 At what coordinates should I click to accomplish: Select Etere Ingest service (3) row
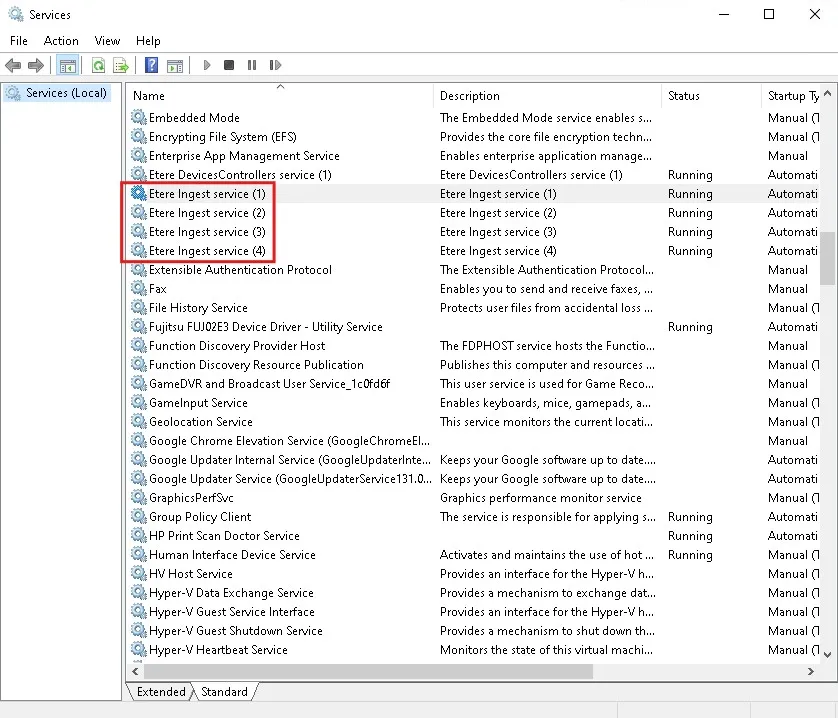coord(207,232)
